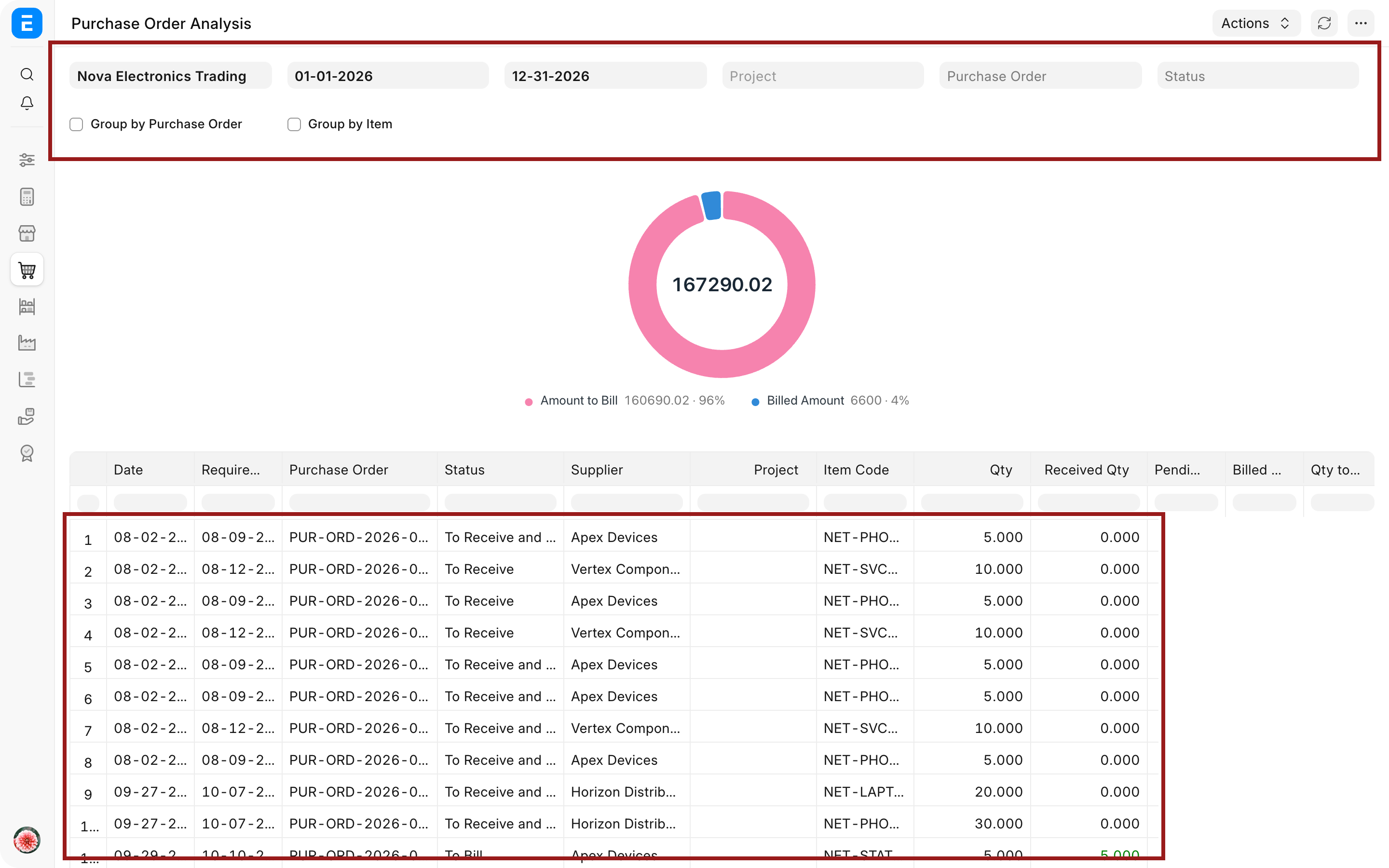Click NET-LAPT... item code cell

click(x=863, y=792)
